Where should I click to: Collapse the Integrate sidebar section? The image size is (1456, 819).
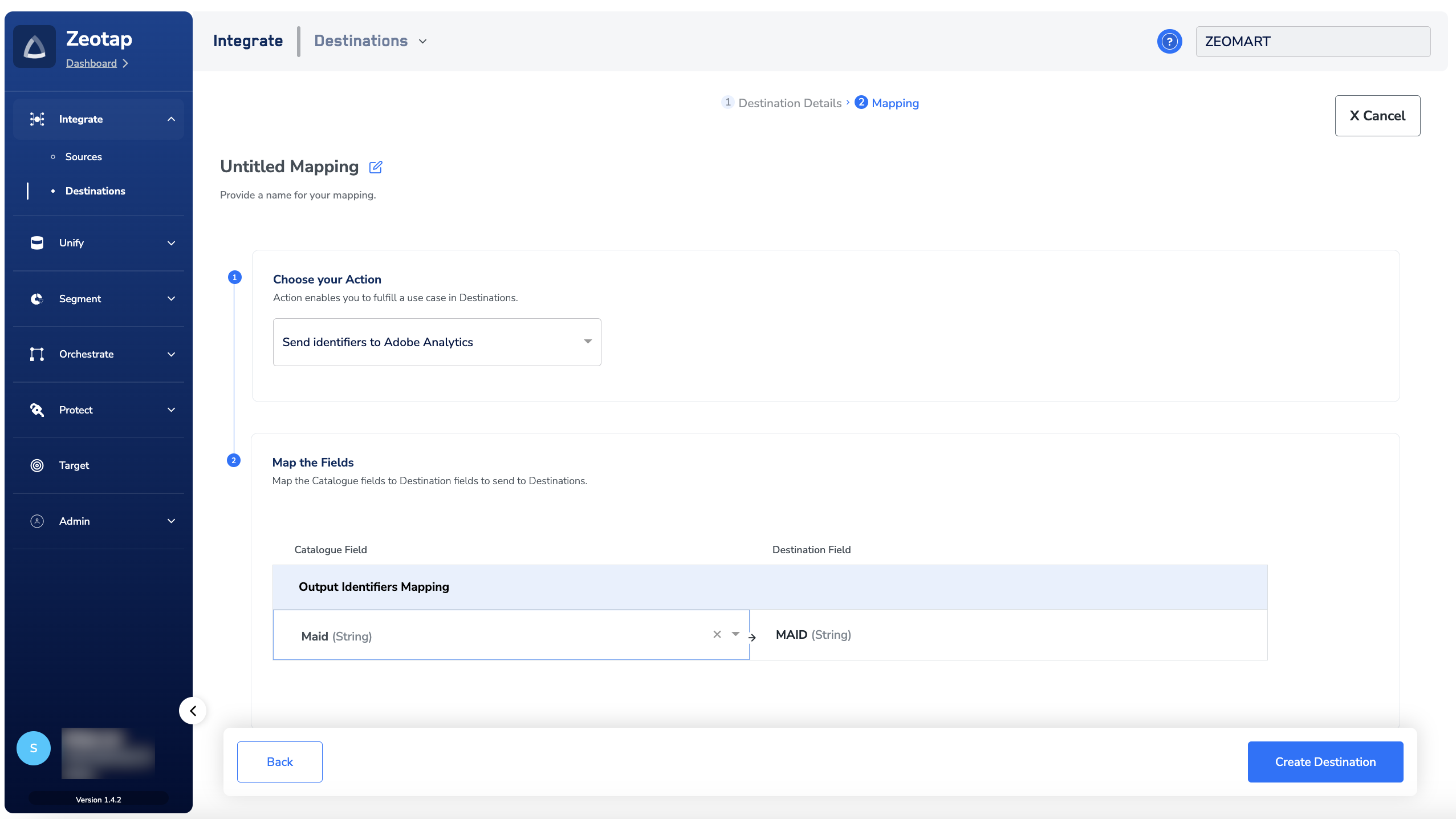(x=171, y=119)
